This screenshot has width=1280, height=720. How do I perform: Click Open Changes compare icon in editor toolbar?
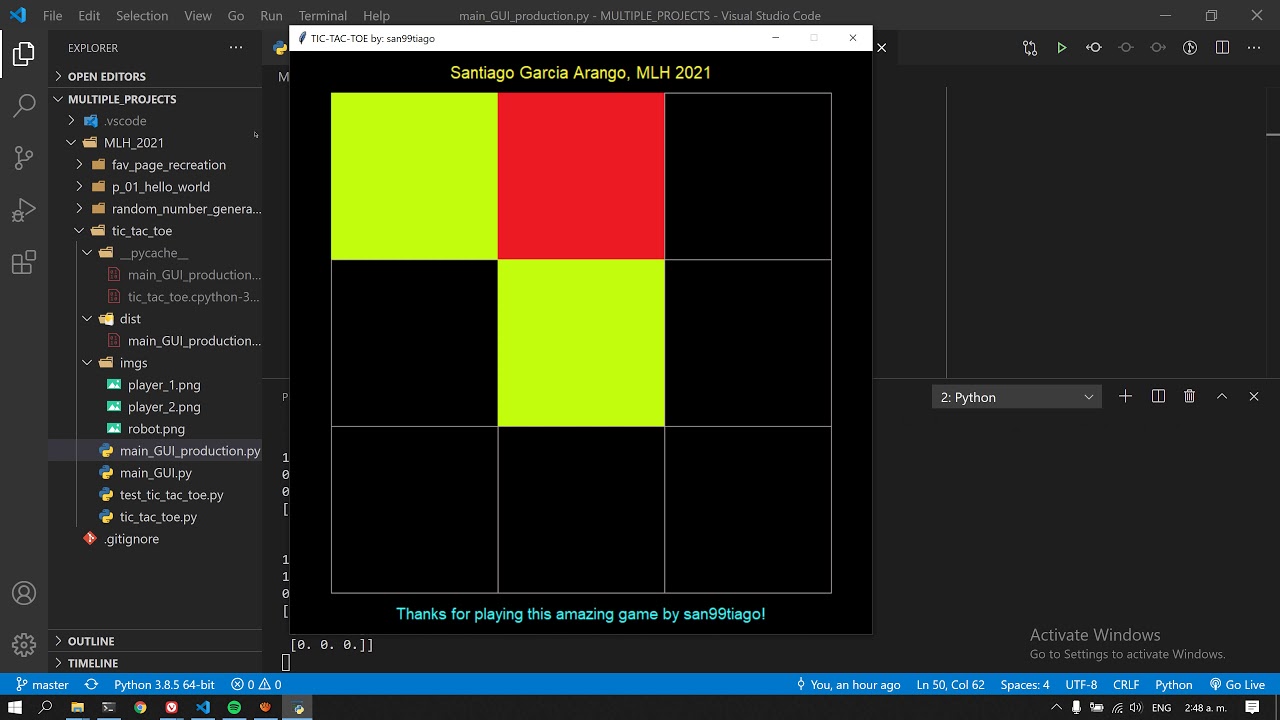click(1030, 48)
